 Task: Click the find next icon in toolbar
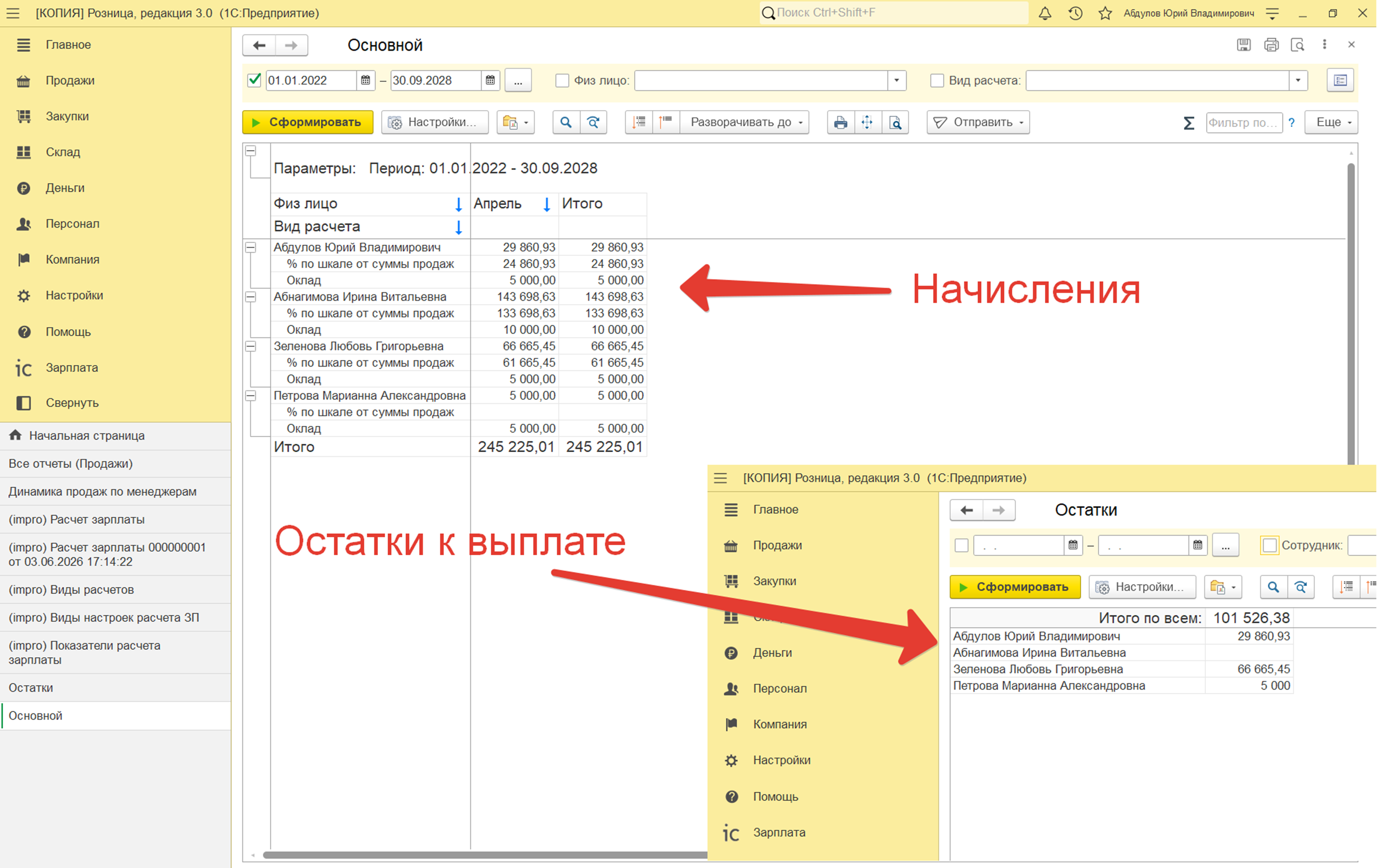[x=594, y=122]
